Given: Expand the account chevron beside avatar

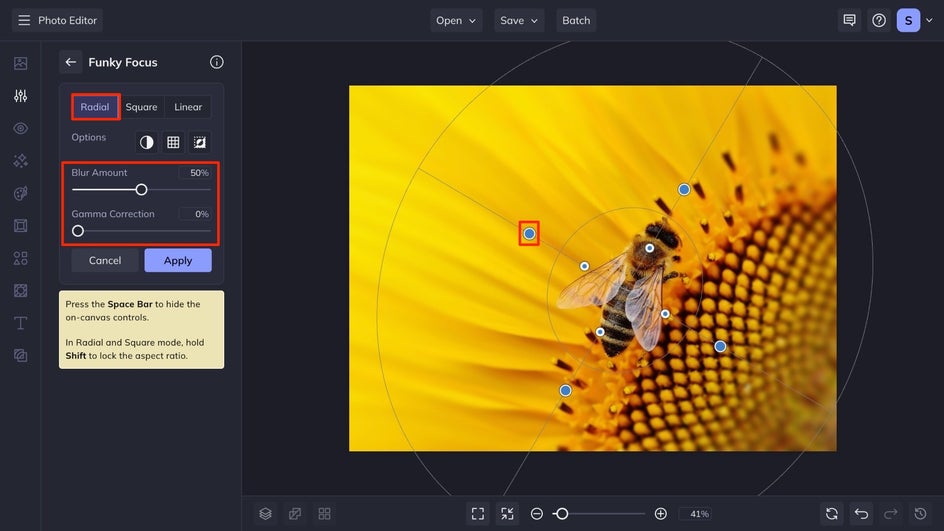Looking at the screenshot, I should [930, 20].
